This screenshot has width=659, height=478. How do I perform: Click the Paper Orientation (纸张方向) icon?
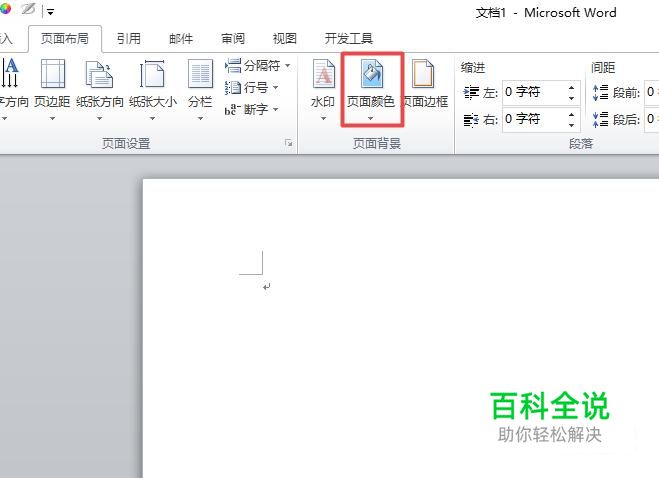point(99,74)
